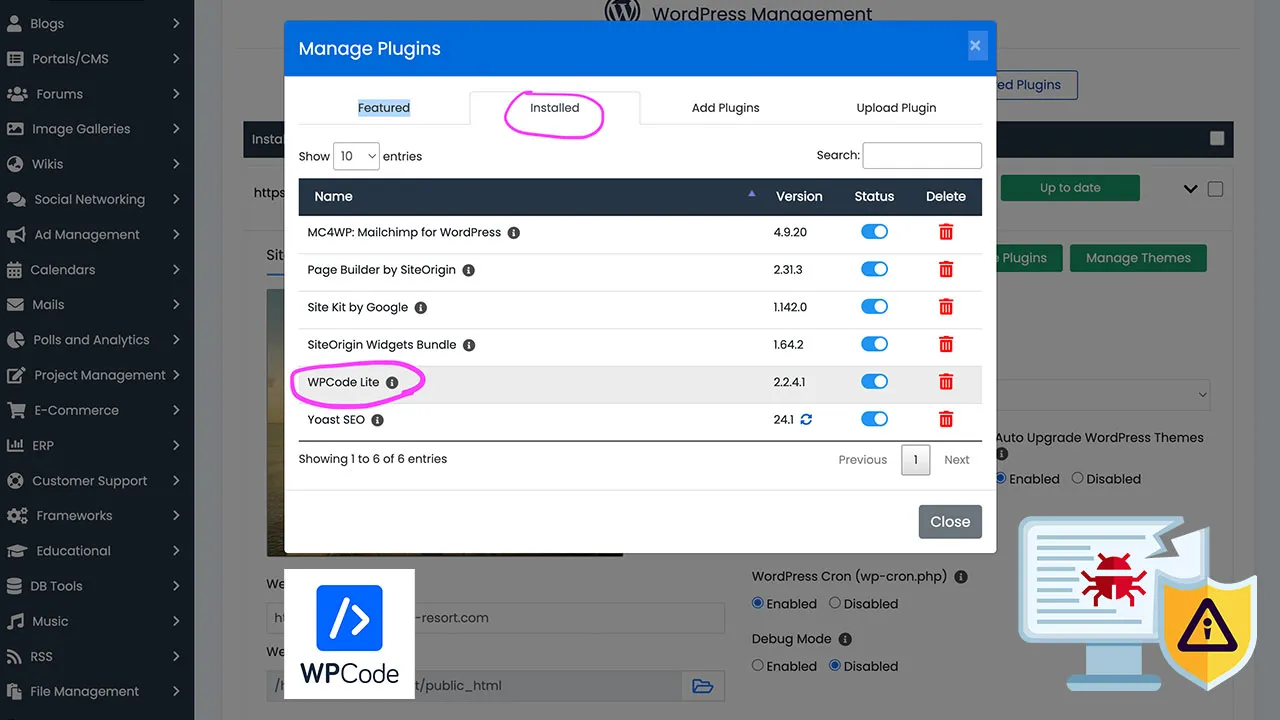Click the E-Commerce cart icon

click(16, 410)
